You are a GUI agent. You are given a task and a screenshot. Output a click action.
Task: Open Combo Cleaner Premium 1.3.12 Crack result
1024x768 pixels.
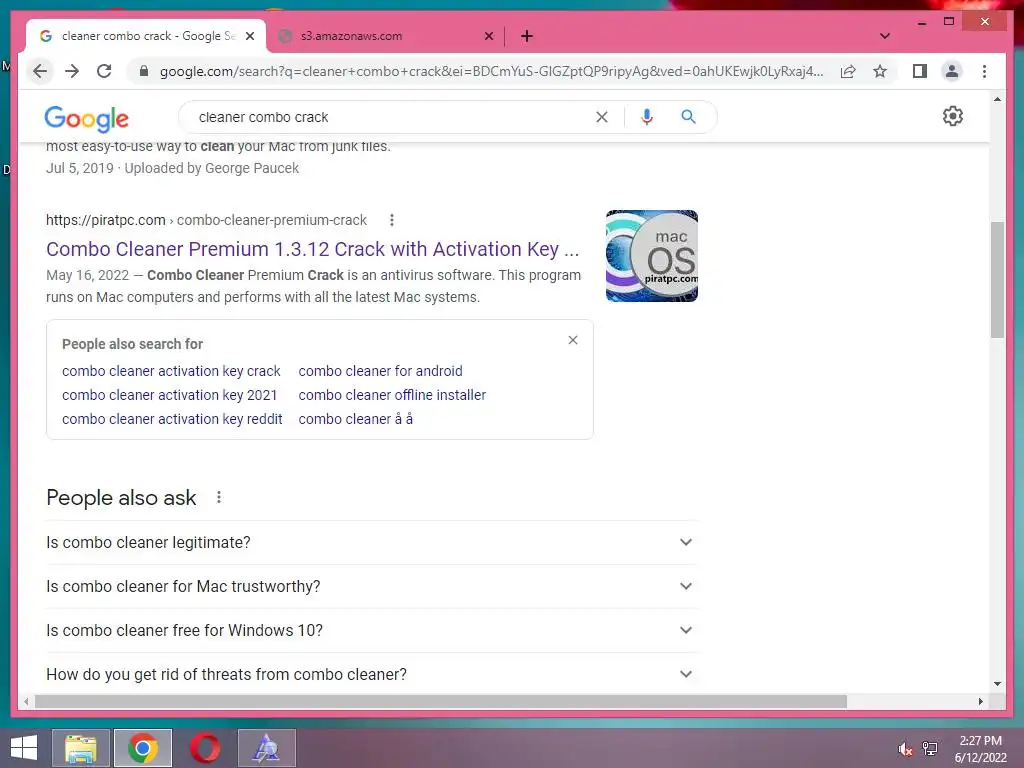(x=312, y=249)
